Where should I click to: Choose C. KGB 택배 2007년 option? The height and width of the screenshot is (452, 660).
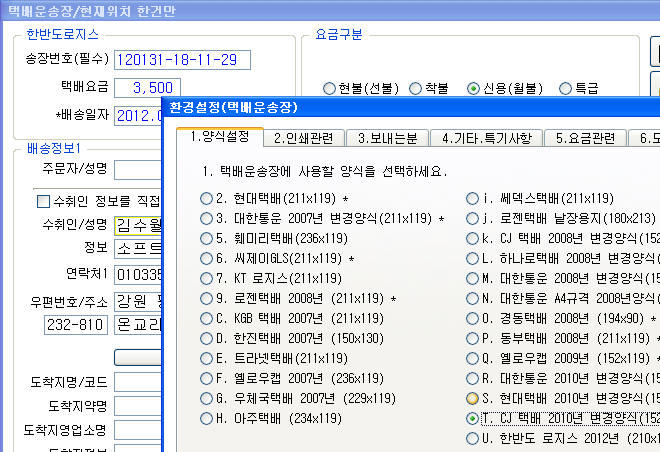(x=206, y=318)
